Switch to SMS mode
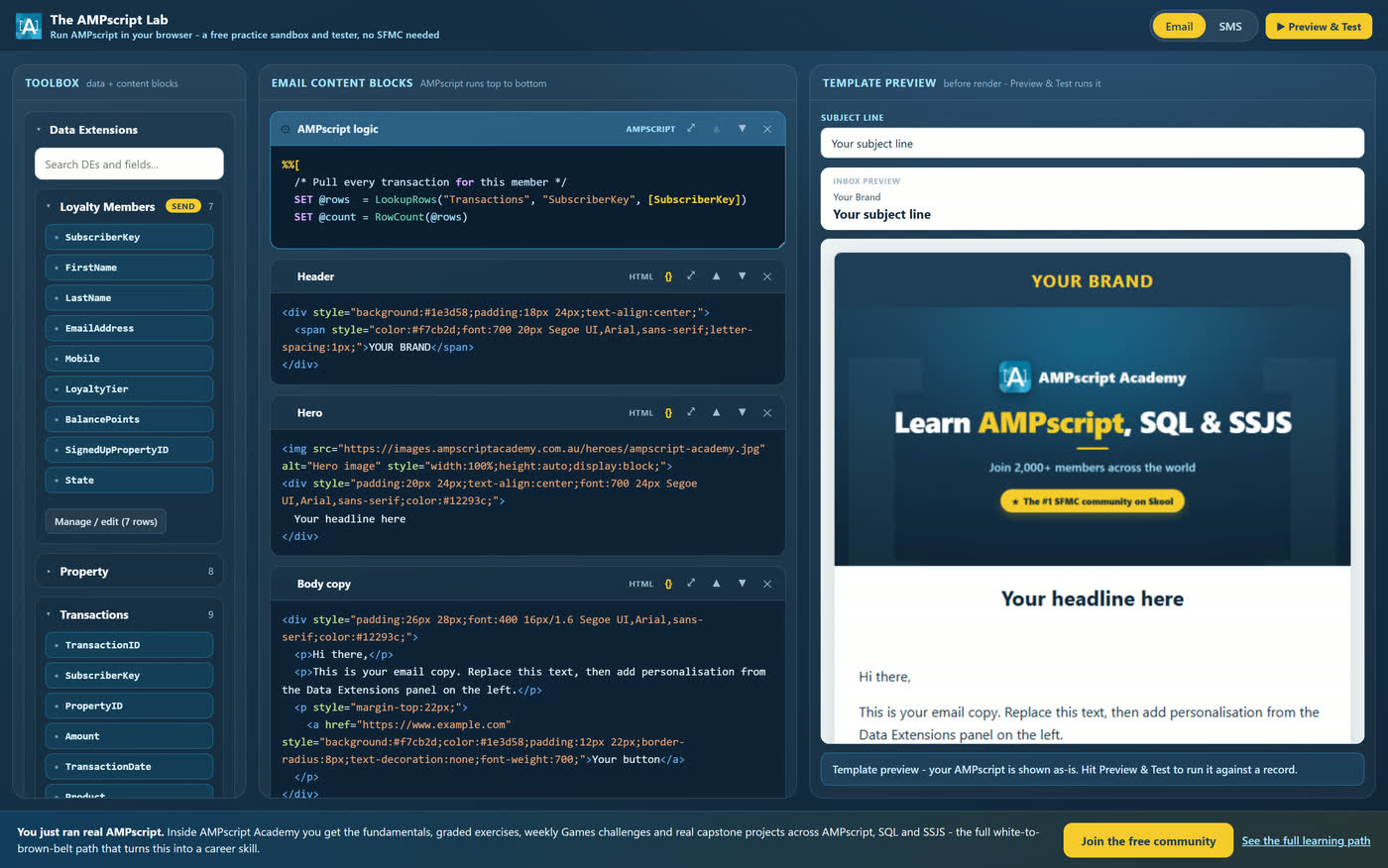The width and height of the screenshot is (1388, 868). (x=1230, y=27)
